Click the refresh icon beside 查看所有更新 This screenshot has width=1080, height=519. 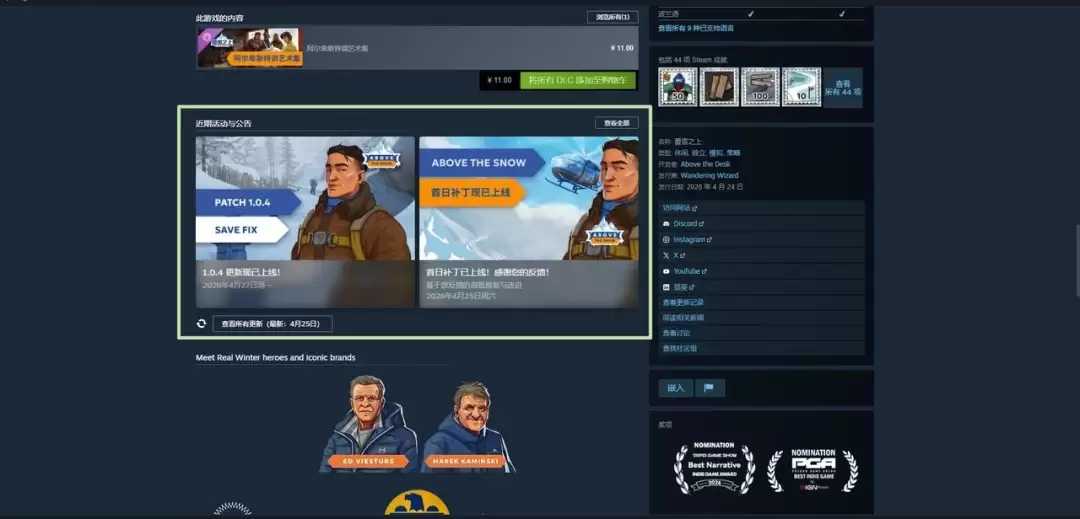pyautogui.click(x=202, y=324)
